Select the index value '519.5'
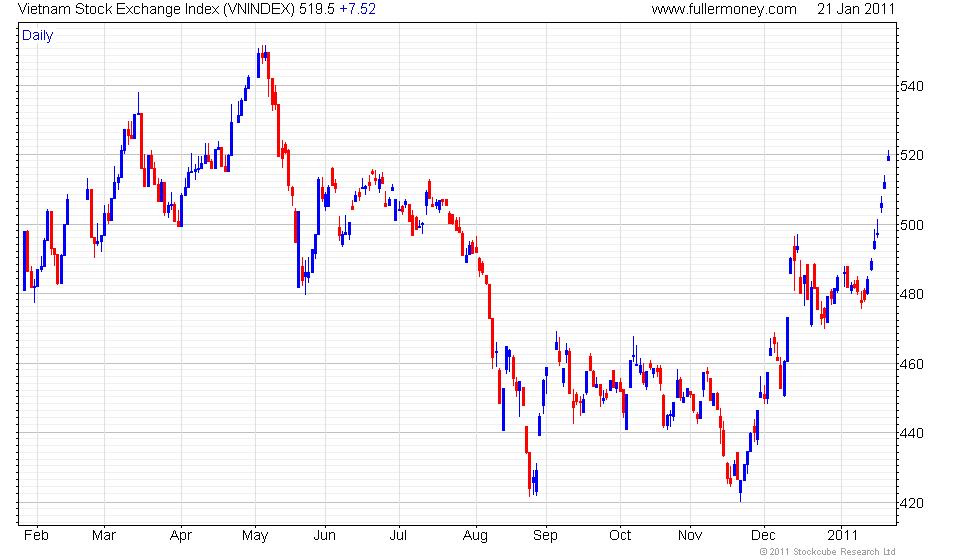The height and width of the screenshot is (560, 980). coord(317,9)
